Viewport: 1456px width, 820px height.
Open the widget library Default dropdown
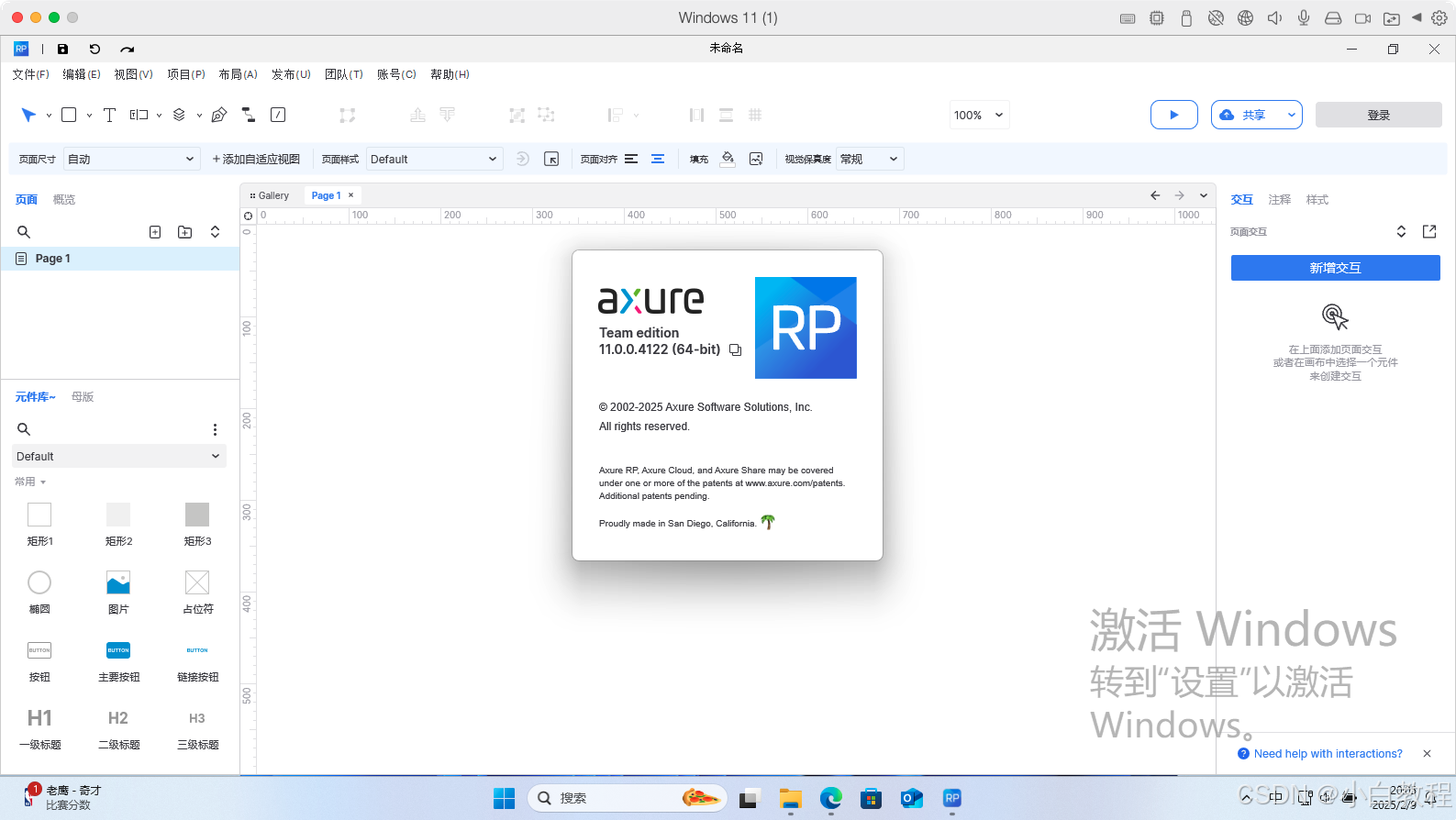(x=119, y=456)
